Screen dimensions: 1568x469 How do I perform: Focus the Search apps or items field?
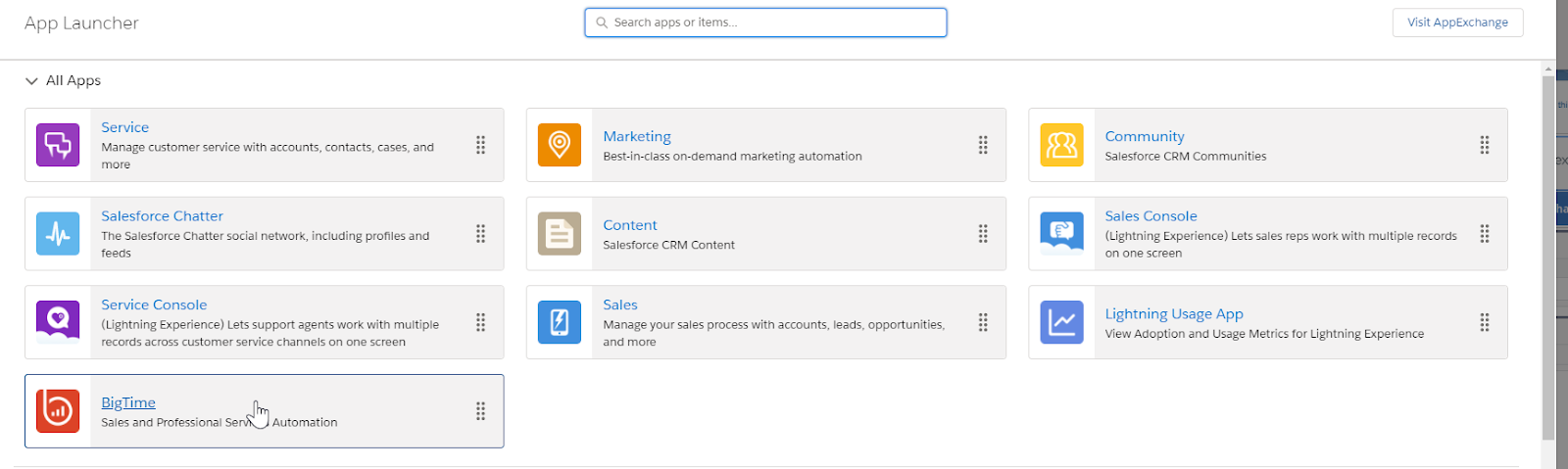tap(765, 23)
